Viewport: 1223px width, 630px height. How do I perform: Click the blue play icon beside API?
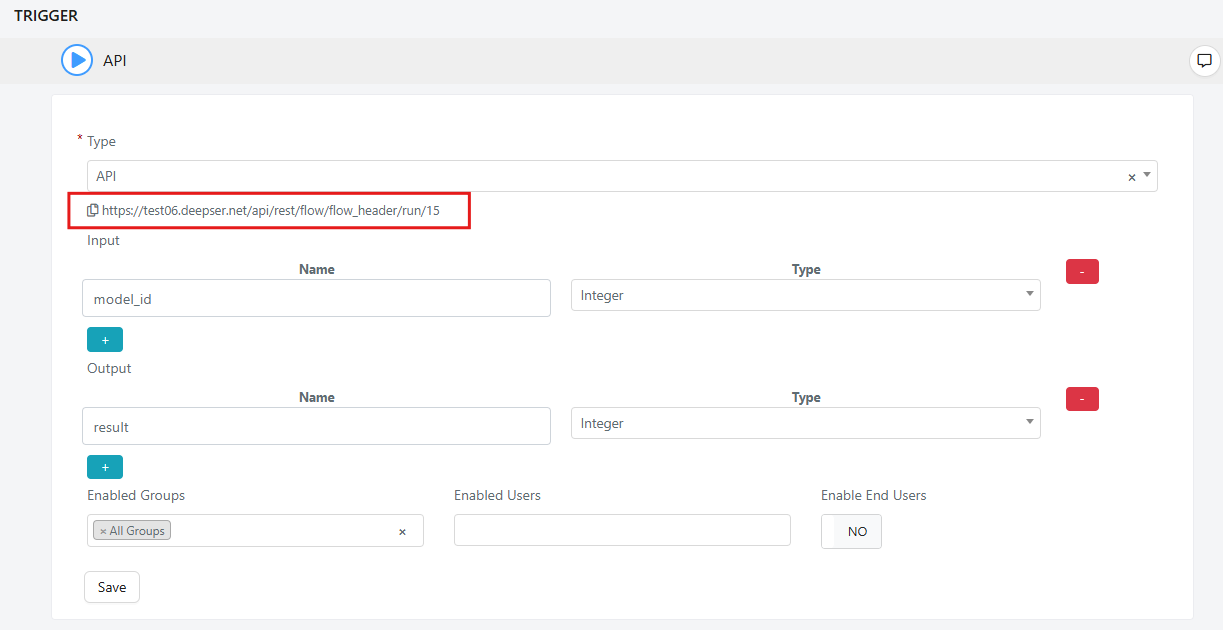77,60
